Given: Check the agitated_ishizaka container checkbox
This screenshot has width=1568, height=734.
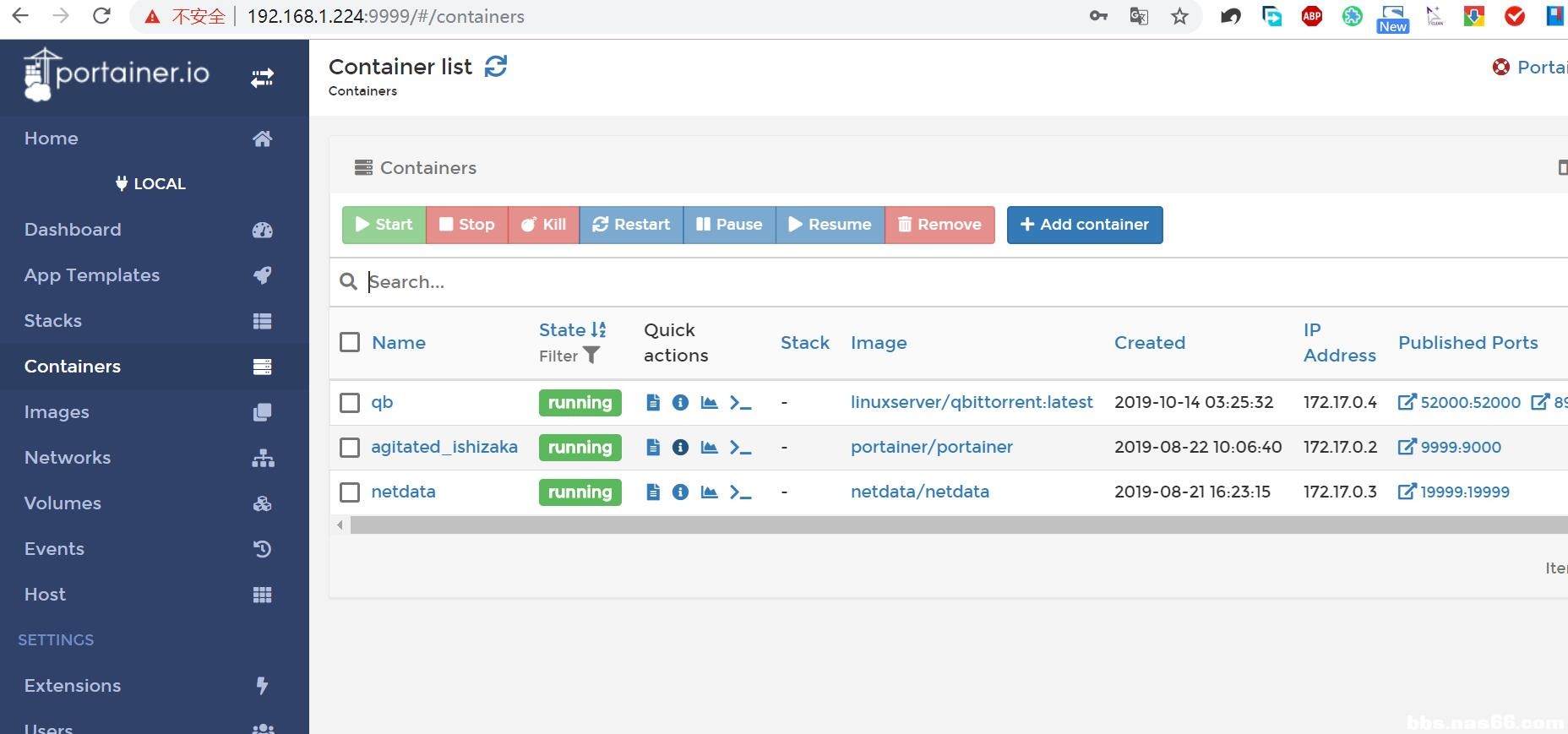Looking at the screenshot, I should (350, 447).
